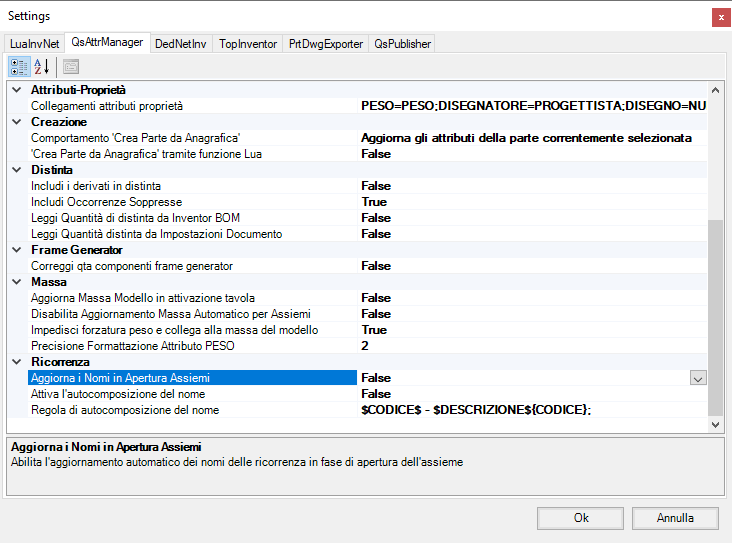The height and width of the screenshot is (543, 732).
Task: Close the Settings dialog
Action: (721, 18)
